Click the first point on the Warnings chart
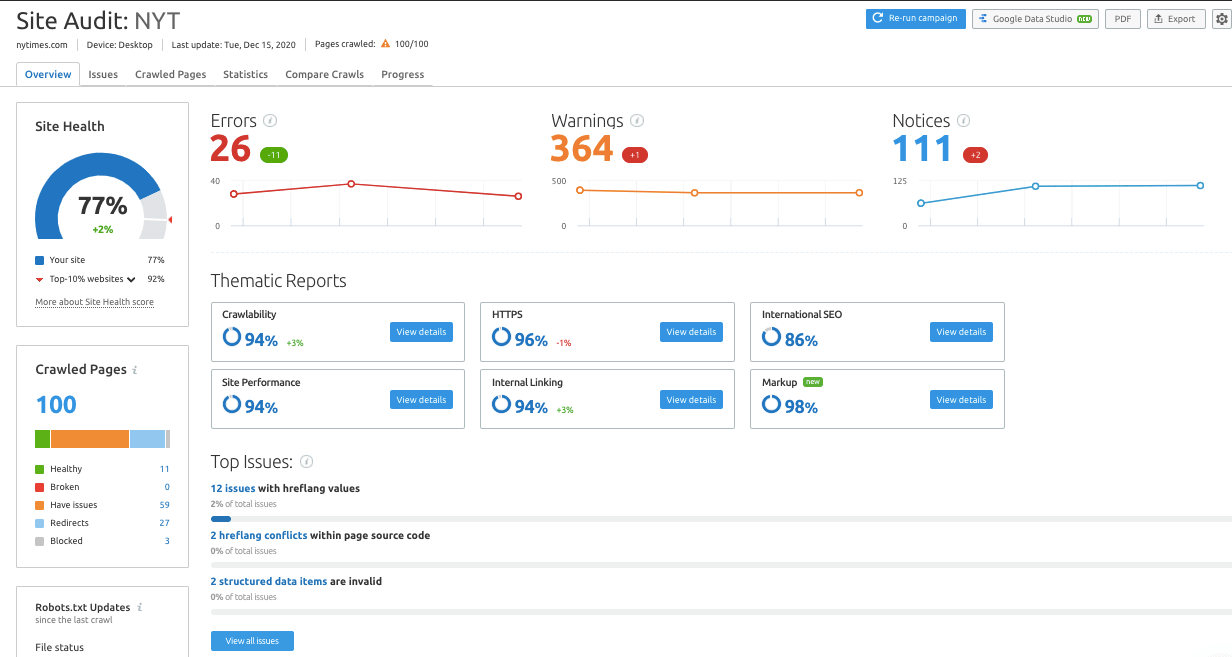The image size is (1232, 657). click(x=580, y=190)
